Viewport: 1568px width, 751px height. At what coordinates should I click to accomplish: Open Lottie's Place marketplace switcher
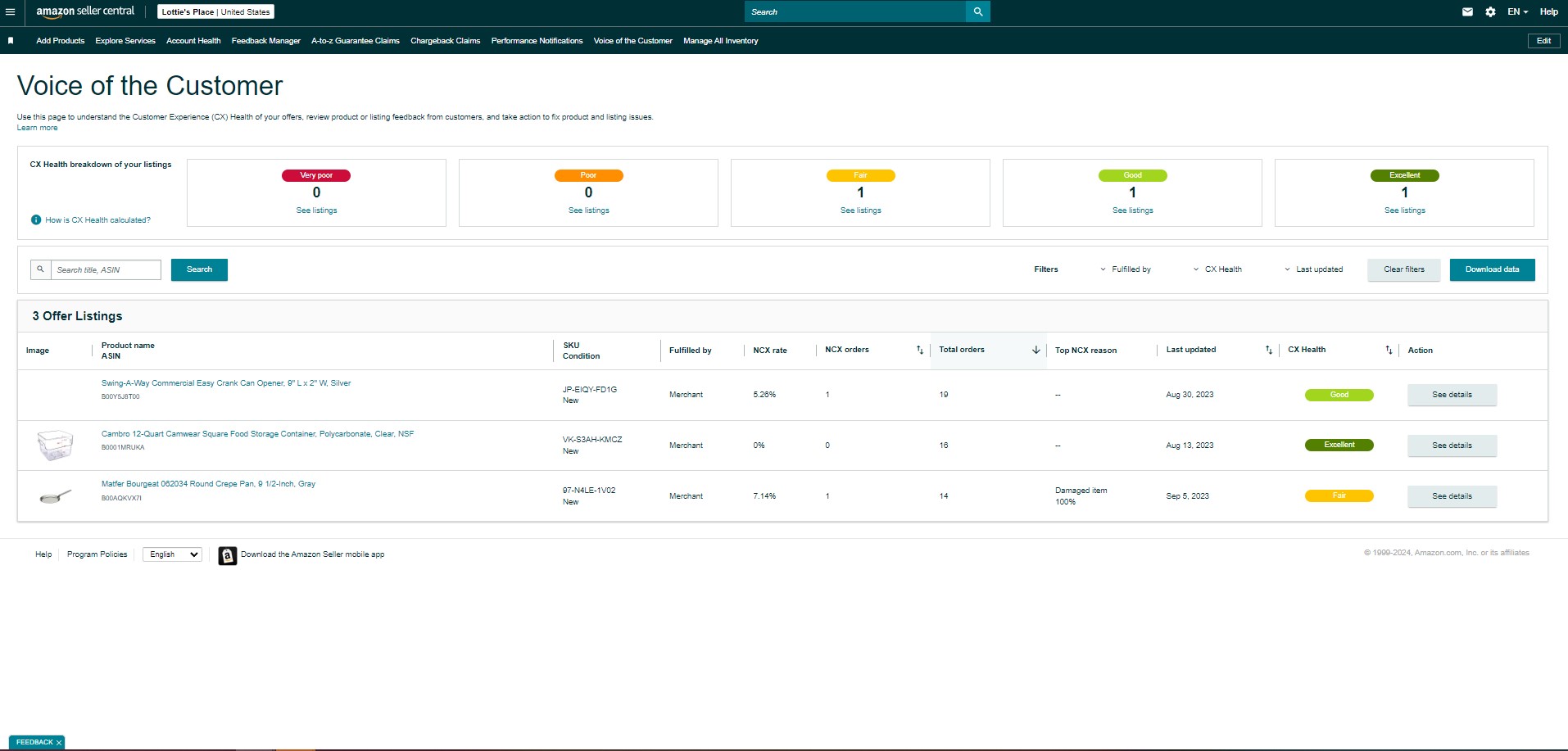pos(215,11)
